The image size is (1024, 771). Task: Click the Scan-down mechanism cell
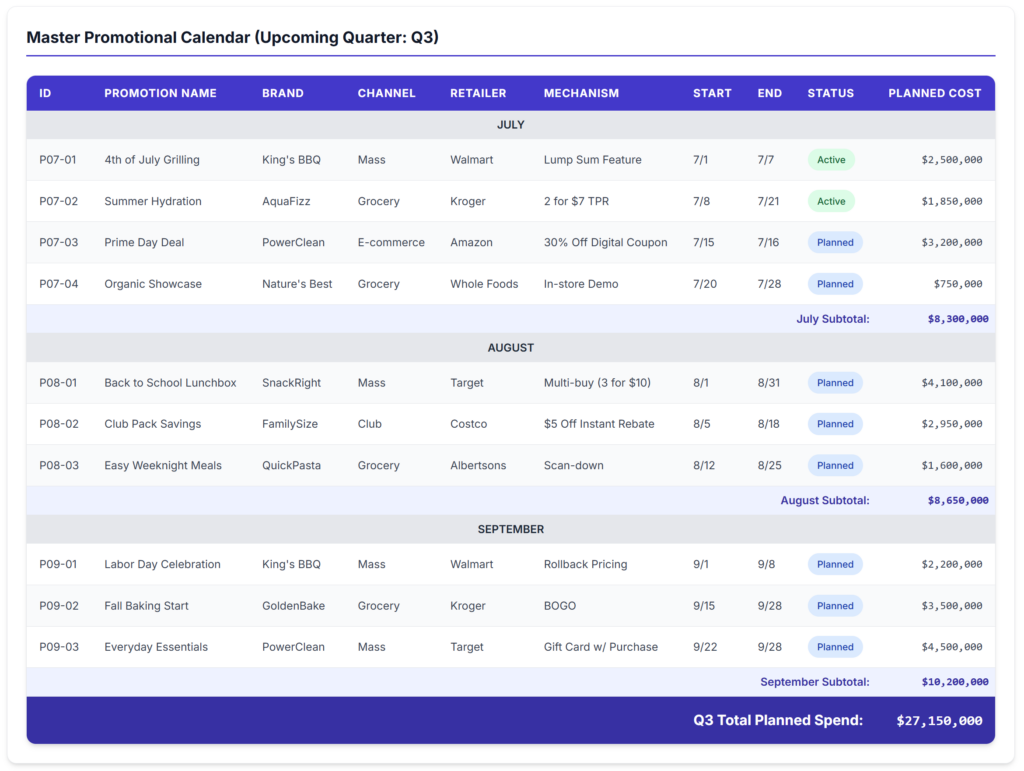pyautogui.click(x=573, y=465)
